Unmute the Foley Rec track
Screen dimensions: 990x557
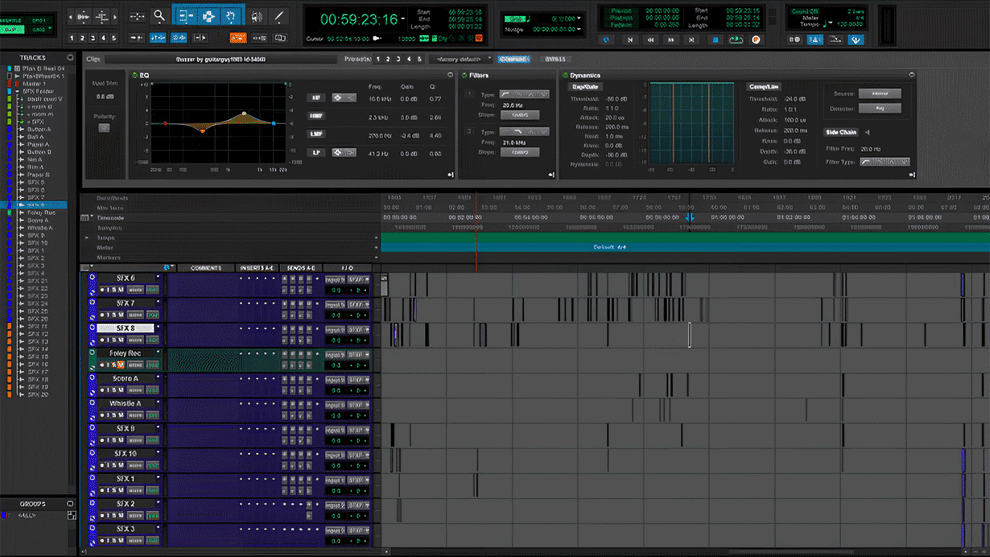pos(121,365)
